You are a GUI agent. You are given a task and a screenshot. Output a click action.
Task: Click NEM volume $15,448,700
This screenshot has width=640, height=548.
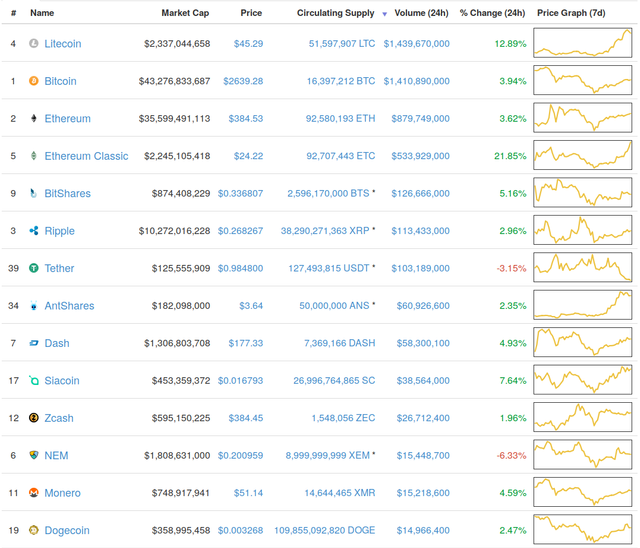(x=423, y=455)
